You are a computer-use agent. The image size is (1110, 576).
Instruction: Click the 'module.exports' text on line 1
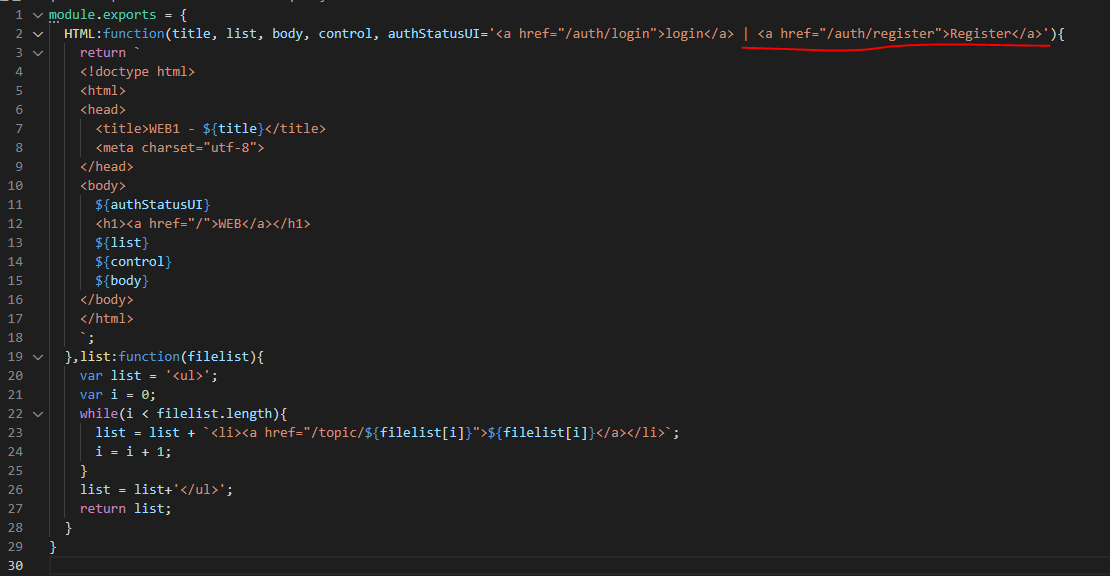pos(103,15)
